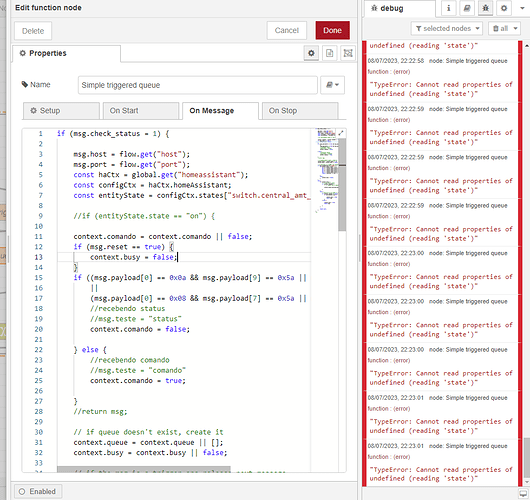Click the node properties gear icon
The width and height of the screenshot is (530, 500).
pyautogui.click(x=311, y=53)
